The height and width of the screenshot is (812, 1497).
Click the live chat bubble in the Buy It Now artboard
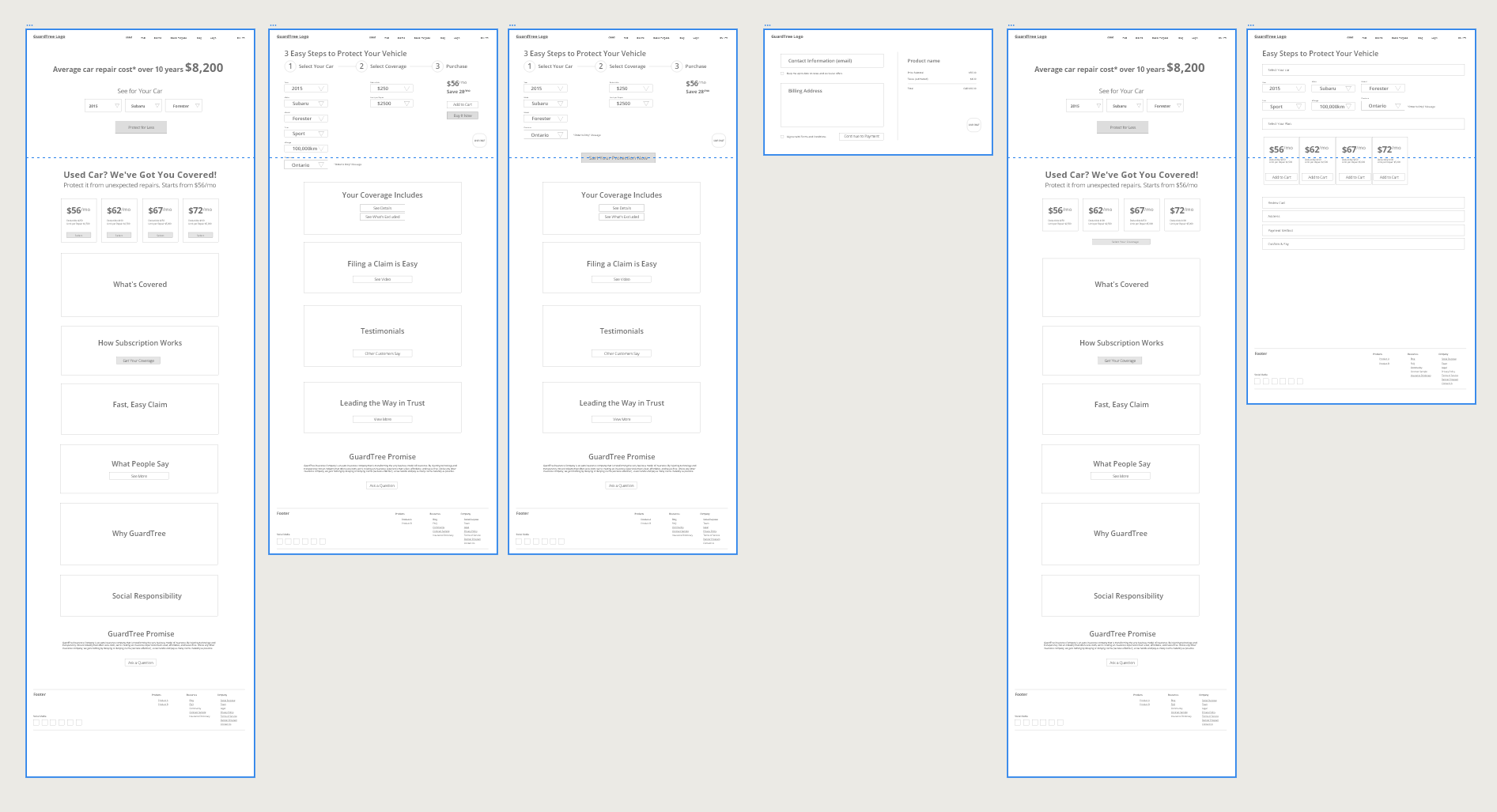pyautogui.click(x=479, y=141)
